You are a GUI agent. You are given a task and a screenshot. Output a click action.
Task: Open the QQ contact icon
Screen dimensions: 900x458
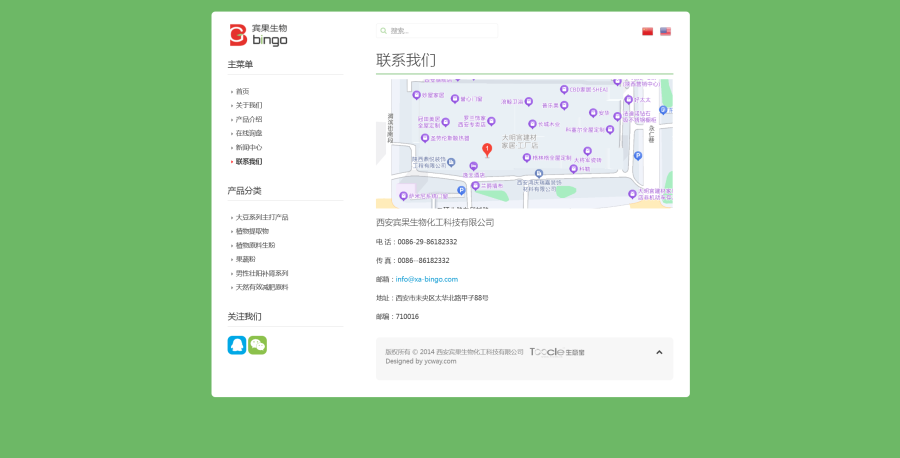[236, 345]
